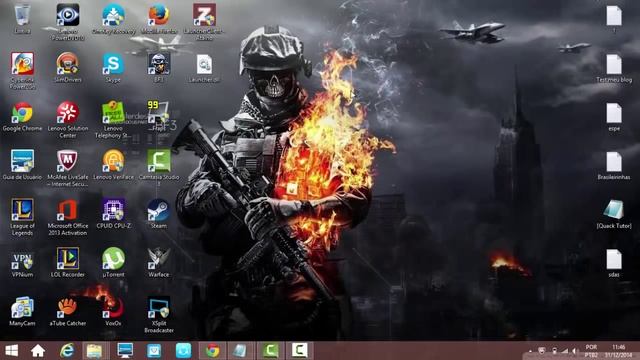Open the Recycle Bin desktop icon
Screen dimensions: 640x360
(x=22, y=19)
